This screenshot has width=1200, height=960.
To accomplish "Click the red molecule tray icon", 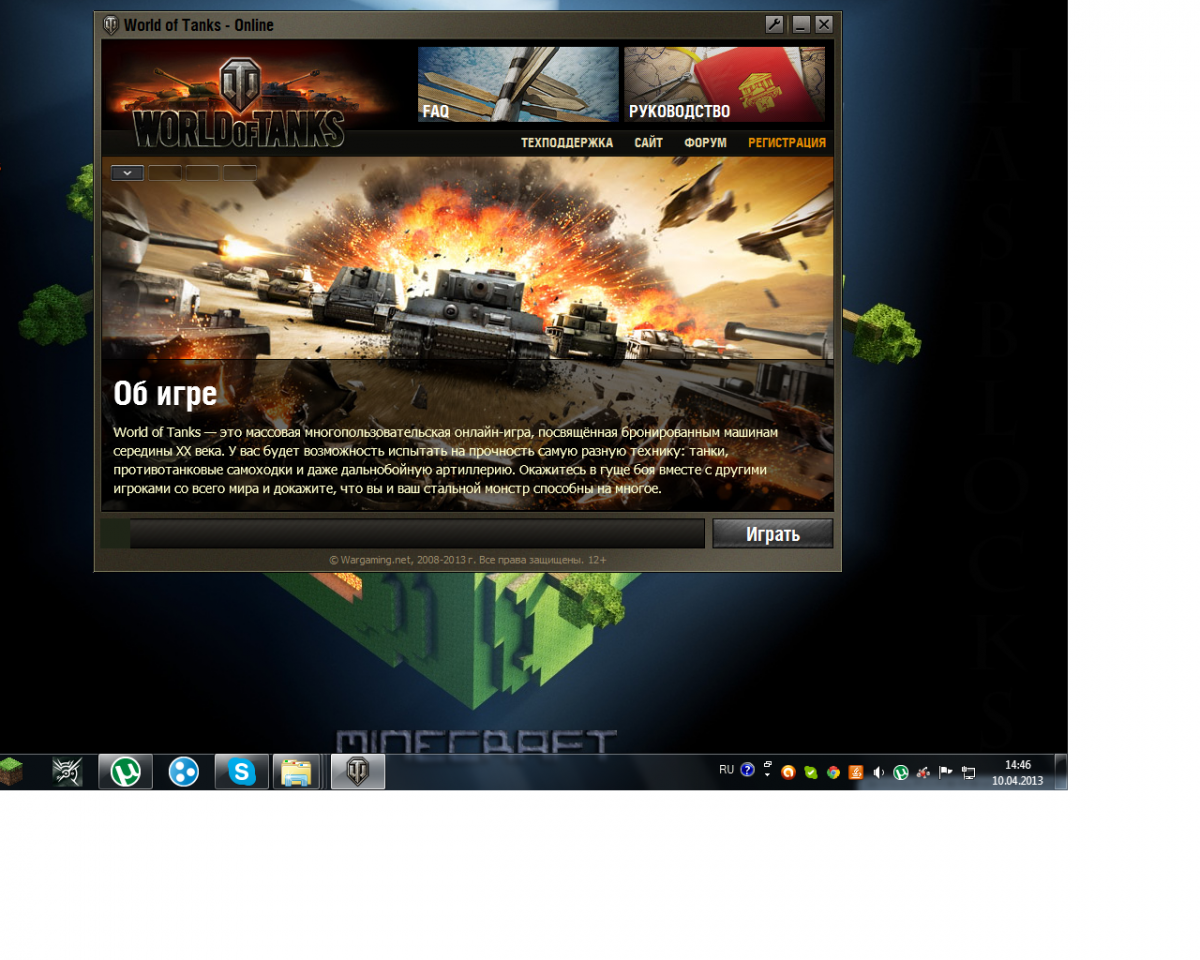I will [x=923, y=772].
